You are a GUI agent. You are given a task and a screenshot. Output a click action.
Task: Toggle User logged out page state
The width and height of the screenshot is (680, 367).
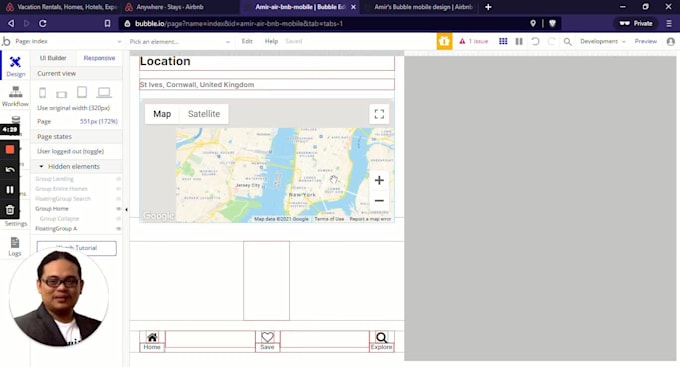[x=70, y=151]
